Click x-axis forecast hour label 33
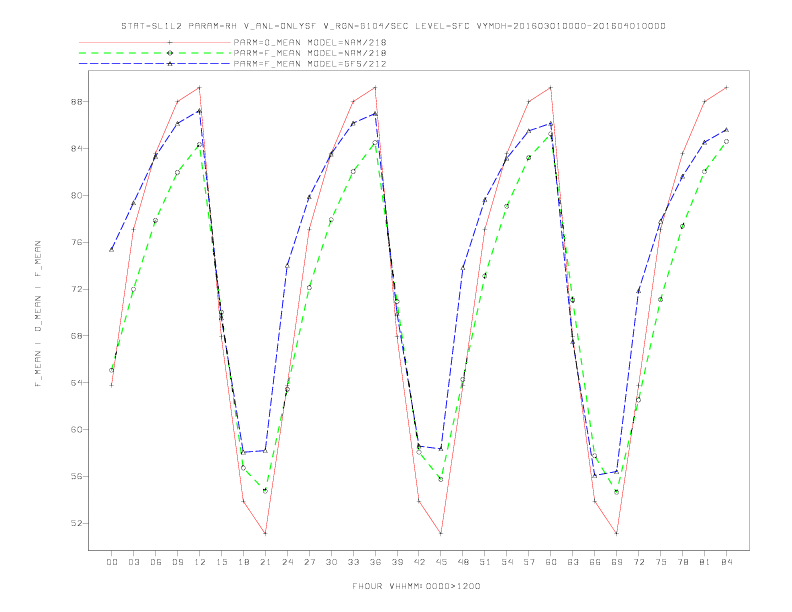Screen dimensions: 792x612 (353, 562)
